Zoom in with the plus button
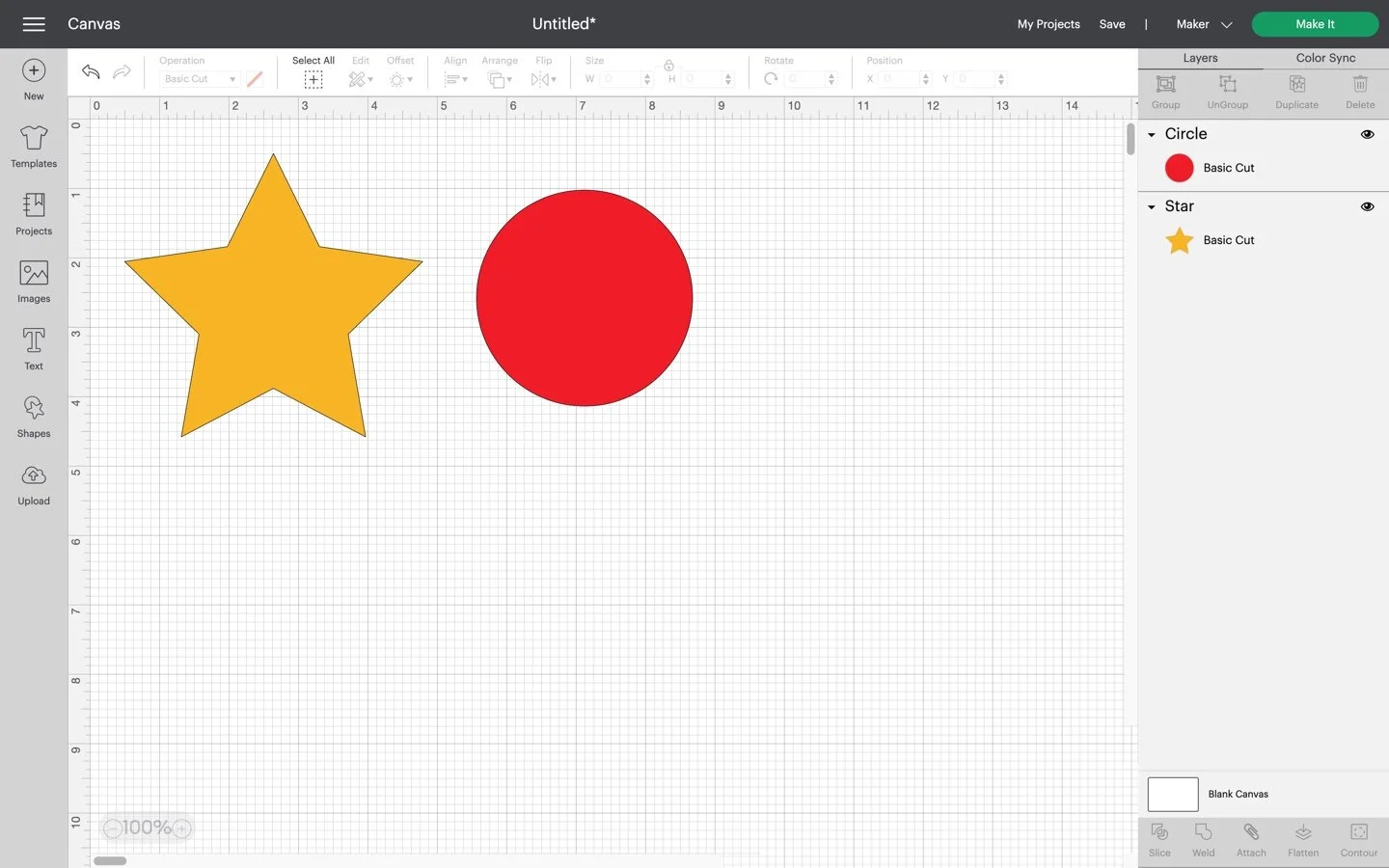This screenshot has height=868, width=1389. tap(182, 828)
